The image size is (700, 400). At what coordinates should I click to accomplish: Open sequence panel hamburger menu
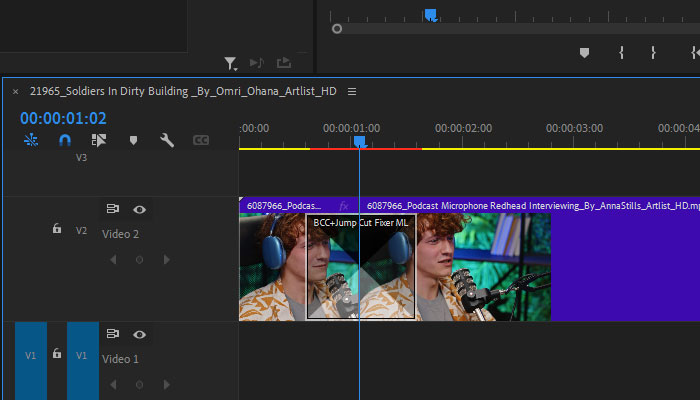click(352, 92)
